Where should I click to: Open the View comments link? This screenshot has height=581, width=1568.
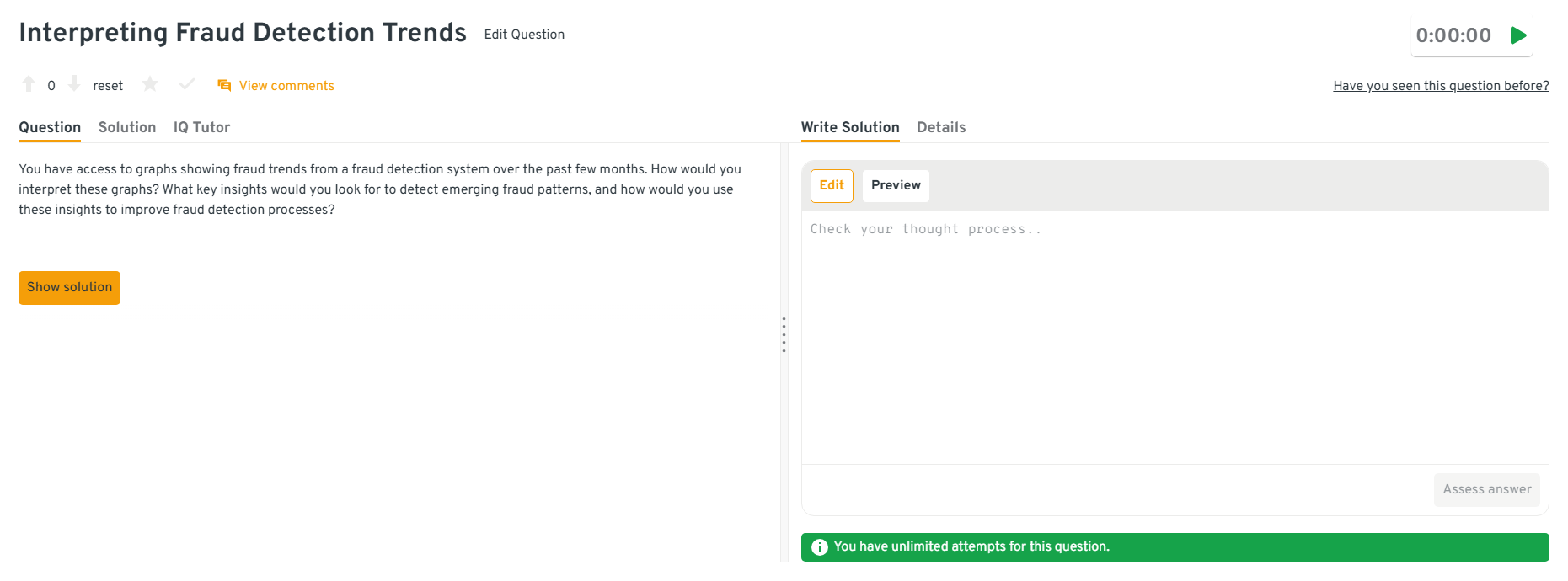(x=286, y=86)
